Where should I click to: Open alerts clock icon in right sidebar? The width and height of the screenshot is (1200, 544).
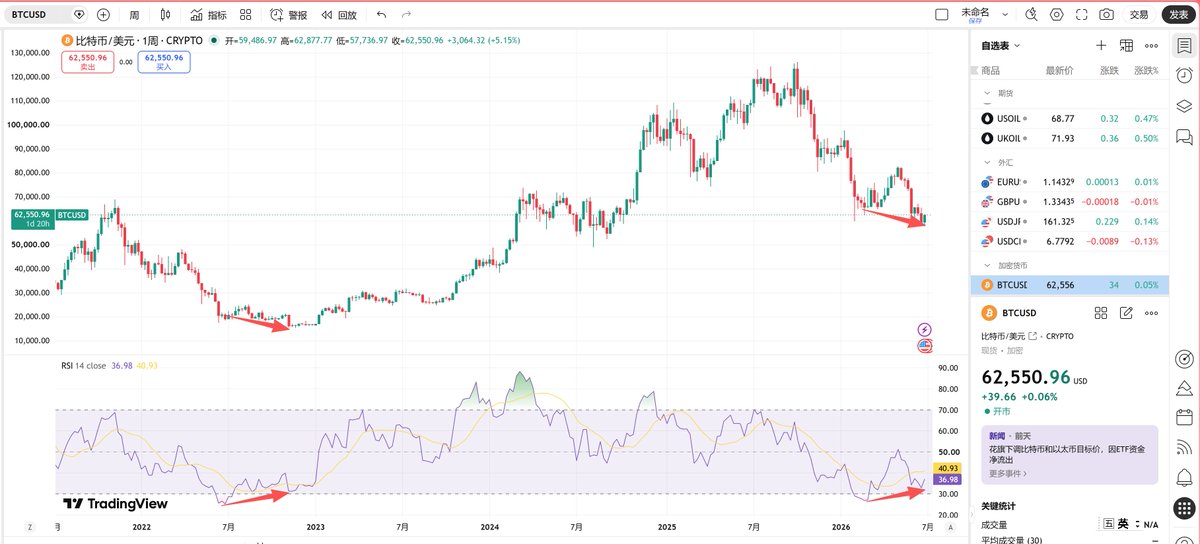click(x=1184, y=76)
